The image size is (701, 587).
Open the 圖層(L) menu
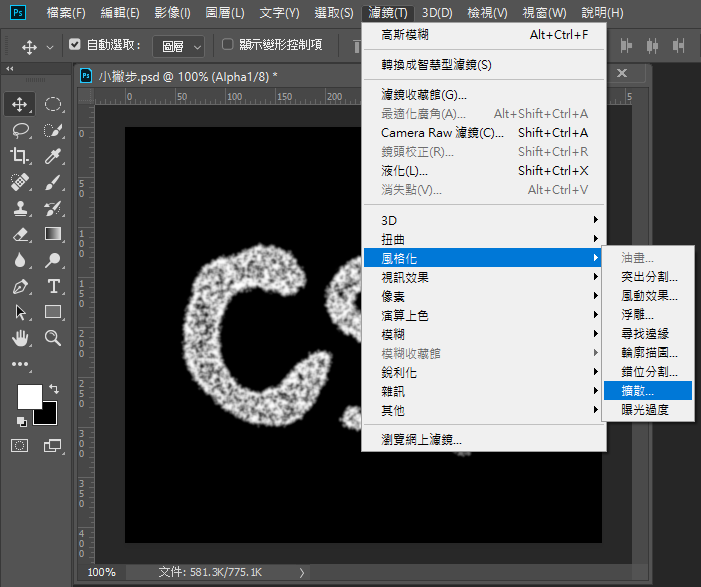coord(225,13)
